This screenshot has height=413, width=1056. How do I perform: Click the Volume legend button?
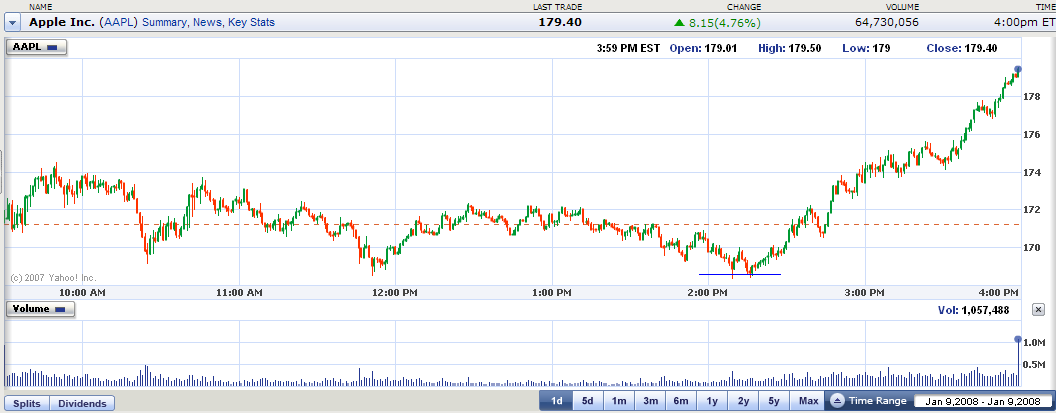40,309
